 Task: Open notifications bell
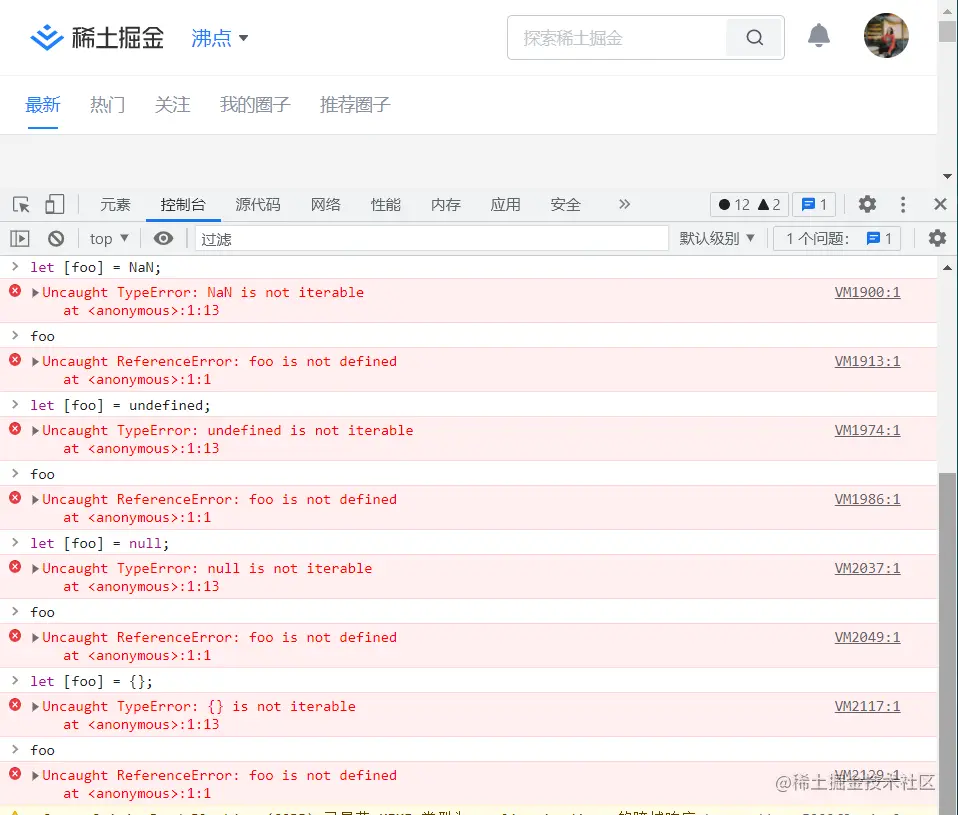pyautogui.click(x=819, y=36)
